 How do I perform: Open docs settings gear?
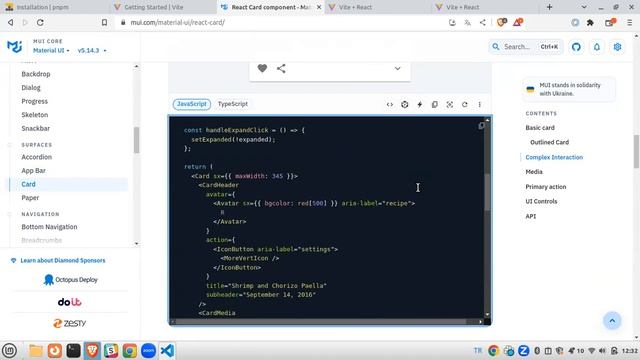click(x=617, y=47)
